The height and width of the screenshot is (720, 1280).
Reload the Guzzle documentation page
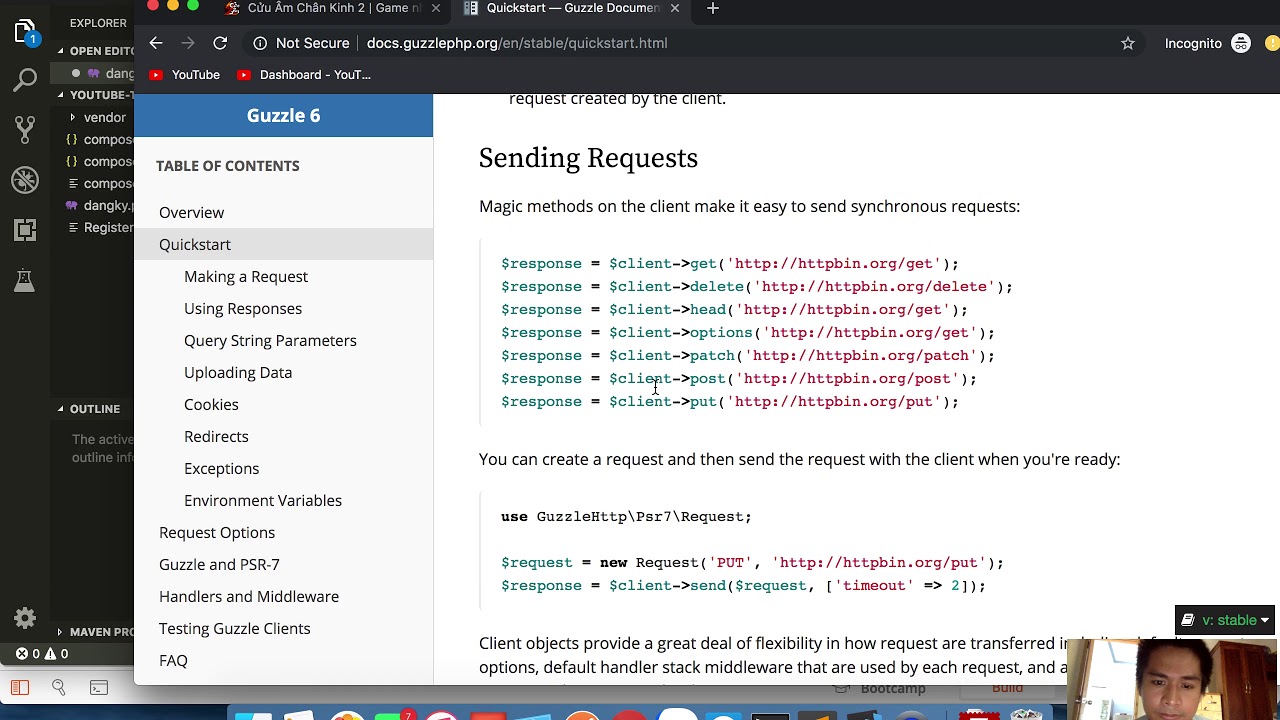pos(220,43)
